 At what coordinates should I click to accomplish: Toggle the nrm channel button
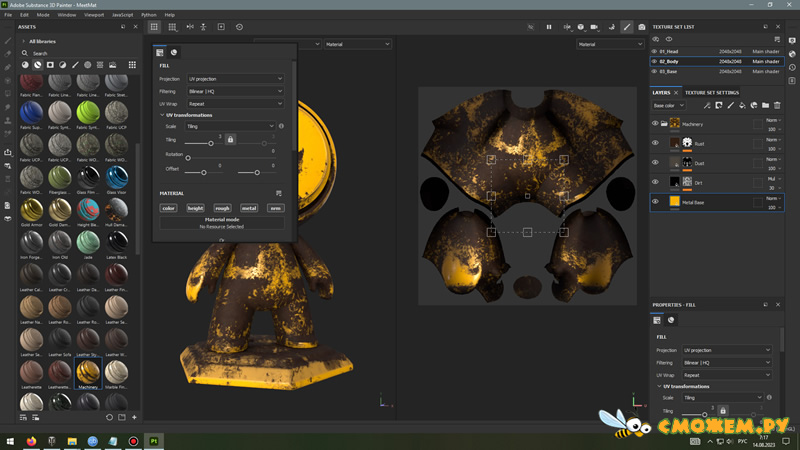(x=276, y=208)
